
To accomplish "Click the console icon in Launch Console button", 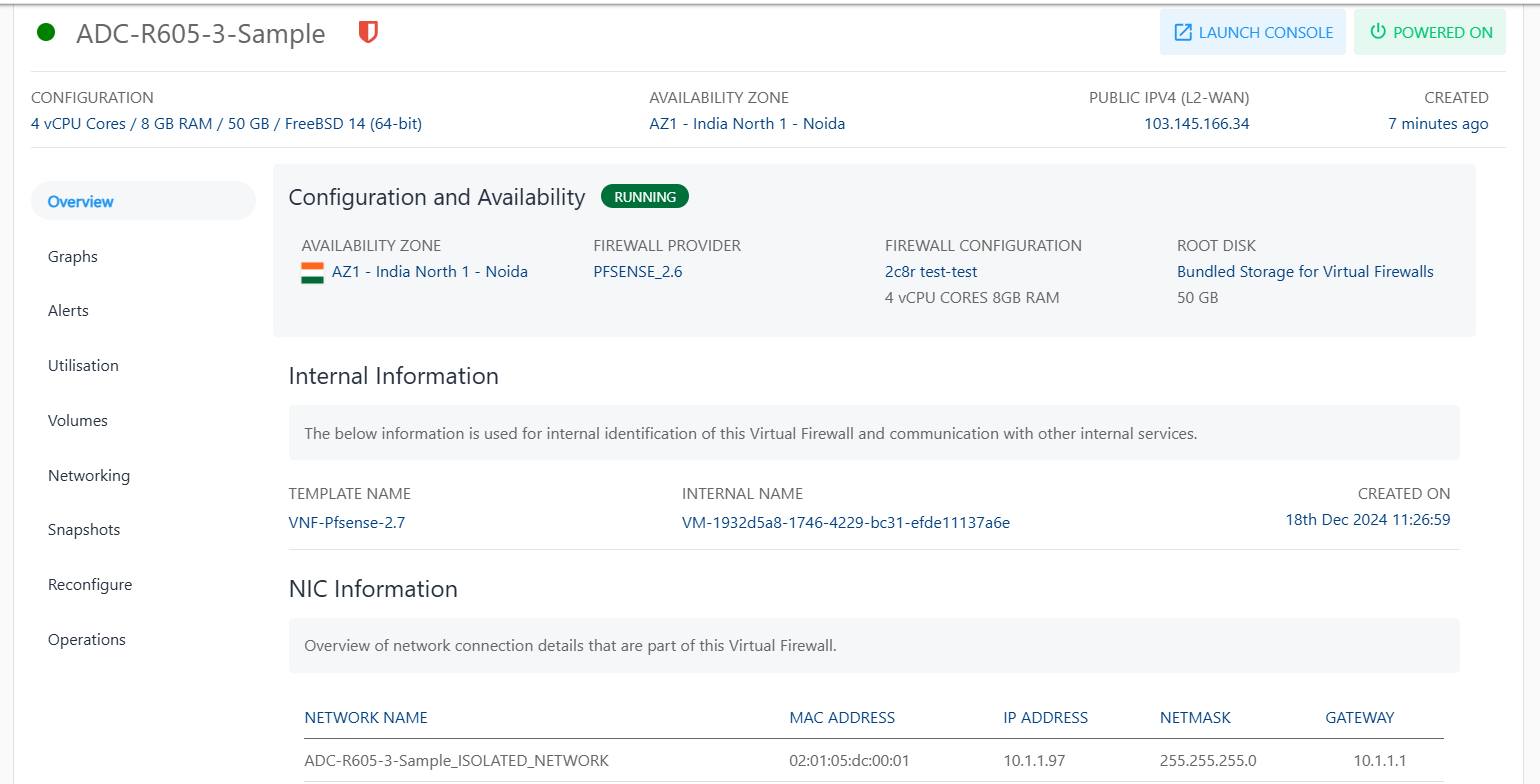I will point(1183,31).
